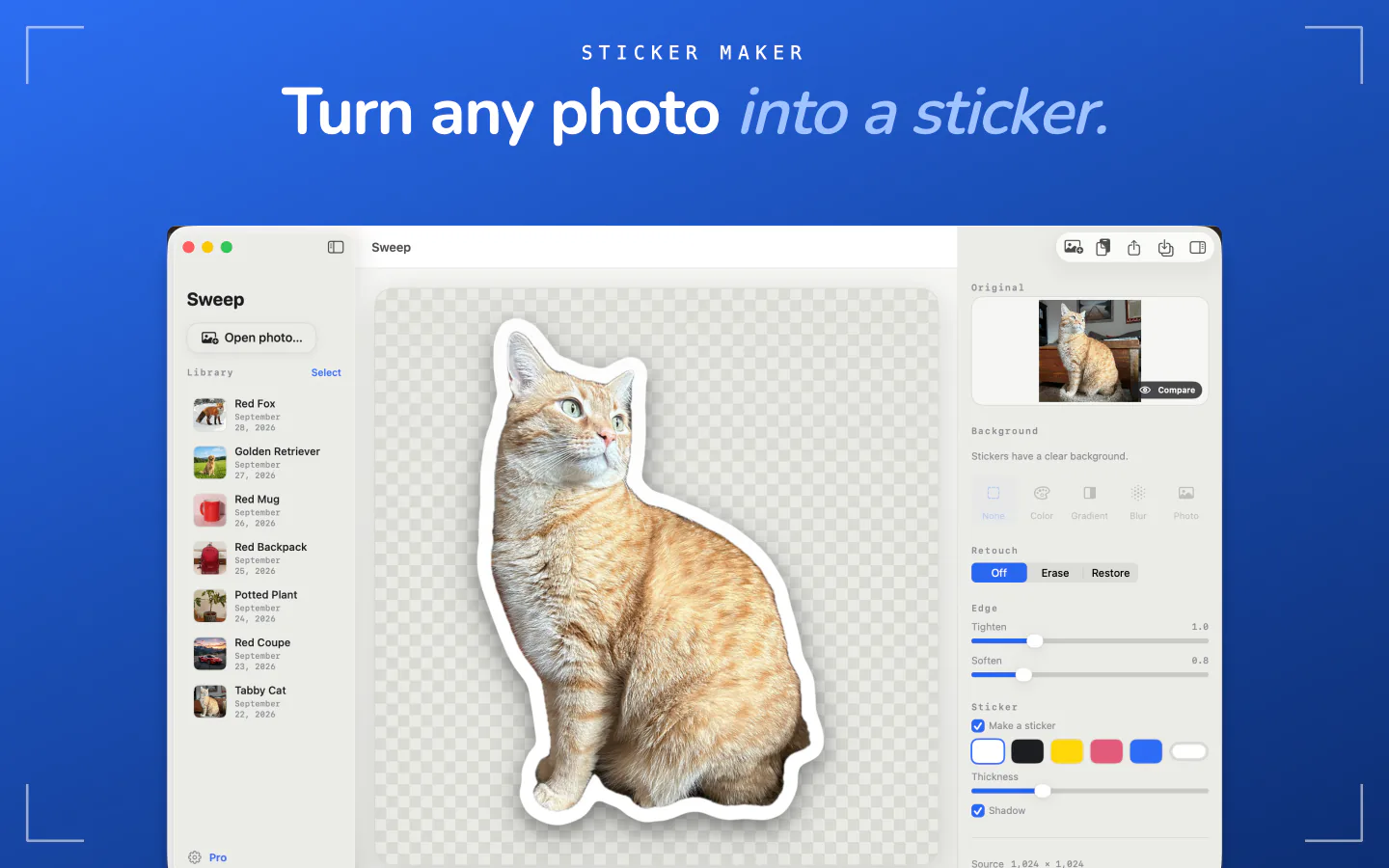Click the Thickness slider handle
Image resolution: width=1389 pixels, height=868 pixels.
pyautogui.click(x=1043, y=791)
